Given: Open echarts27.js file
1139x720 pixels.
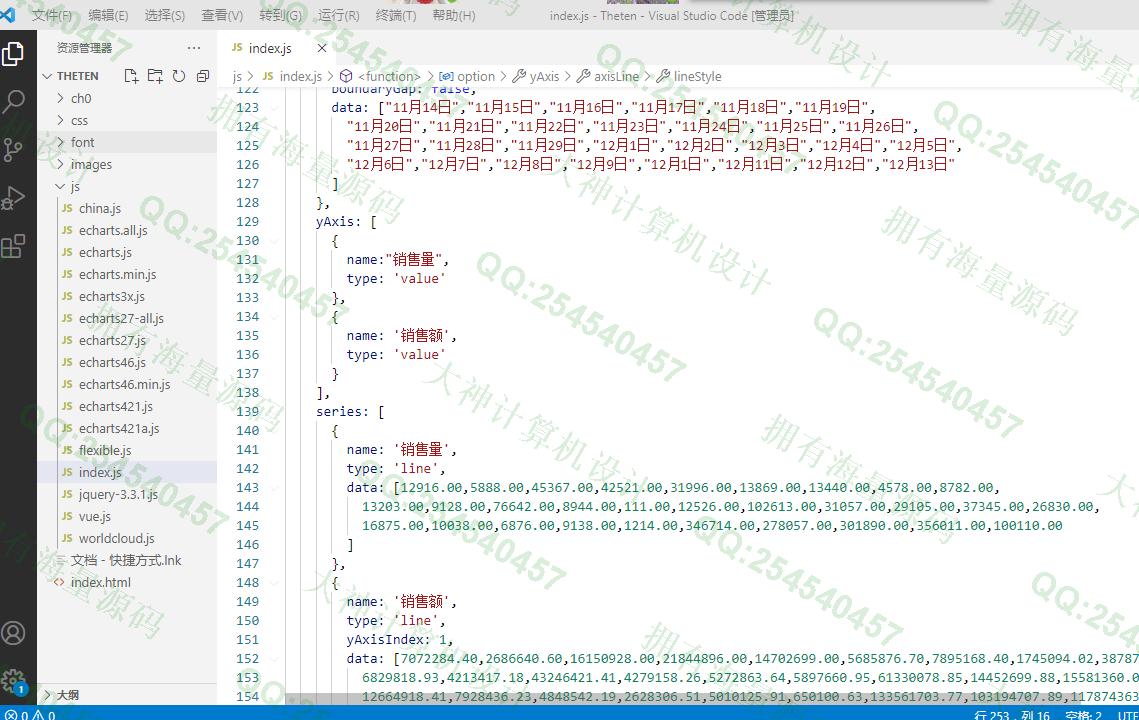Looking at the screenshot, I should click(127, 340).
